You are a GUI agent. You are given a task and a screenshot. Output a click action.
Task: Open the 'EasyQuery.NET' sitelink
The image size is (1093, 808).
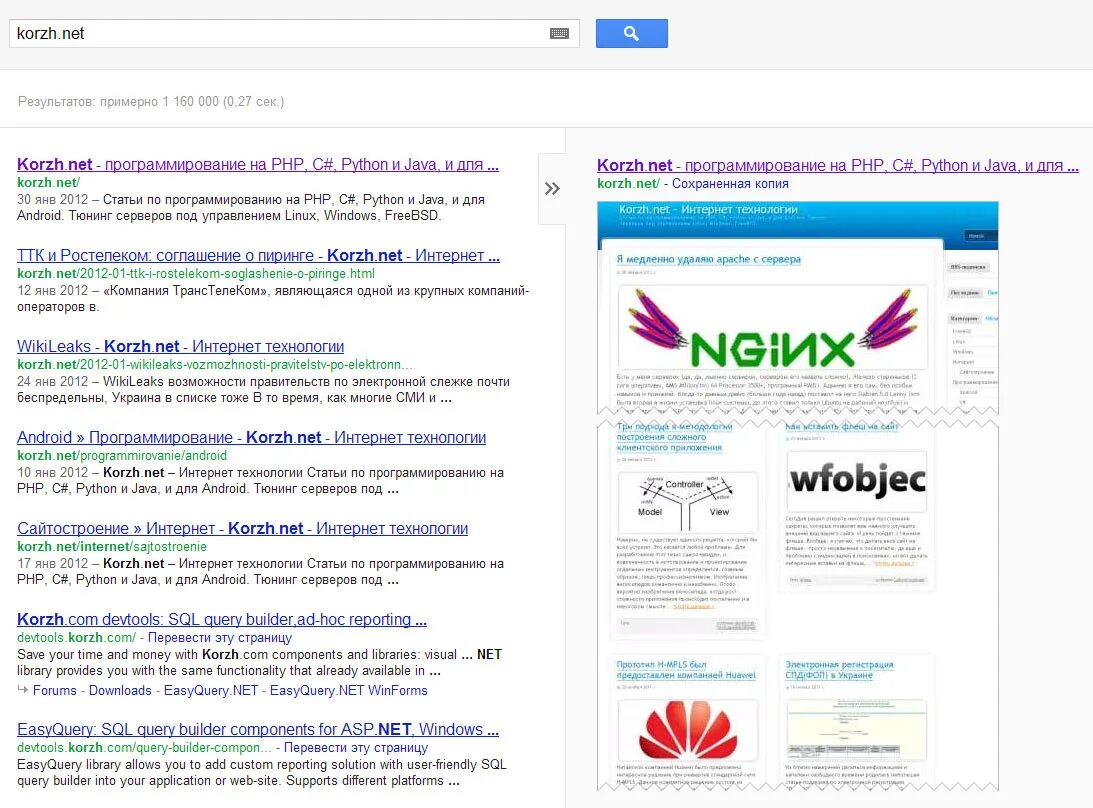211,691
